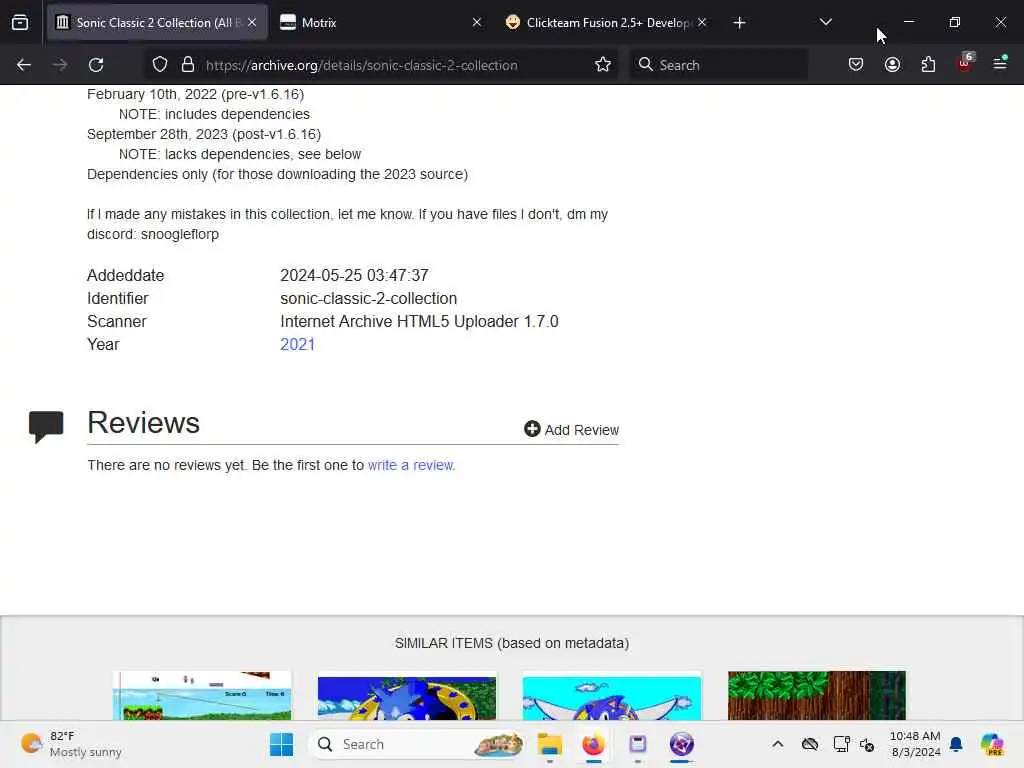
Task: Click the Reviews speech bubble icon
Action: [x=46, y=427]
